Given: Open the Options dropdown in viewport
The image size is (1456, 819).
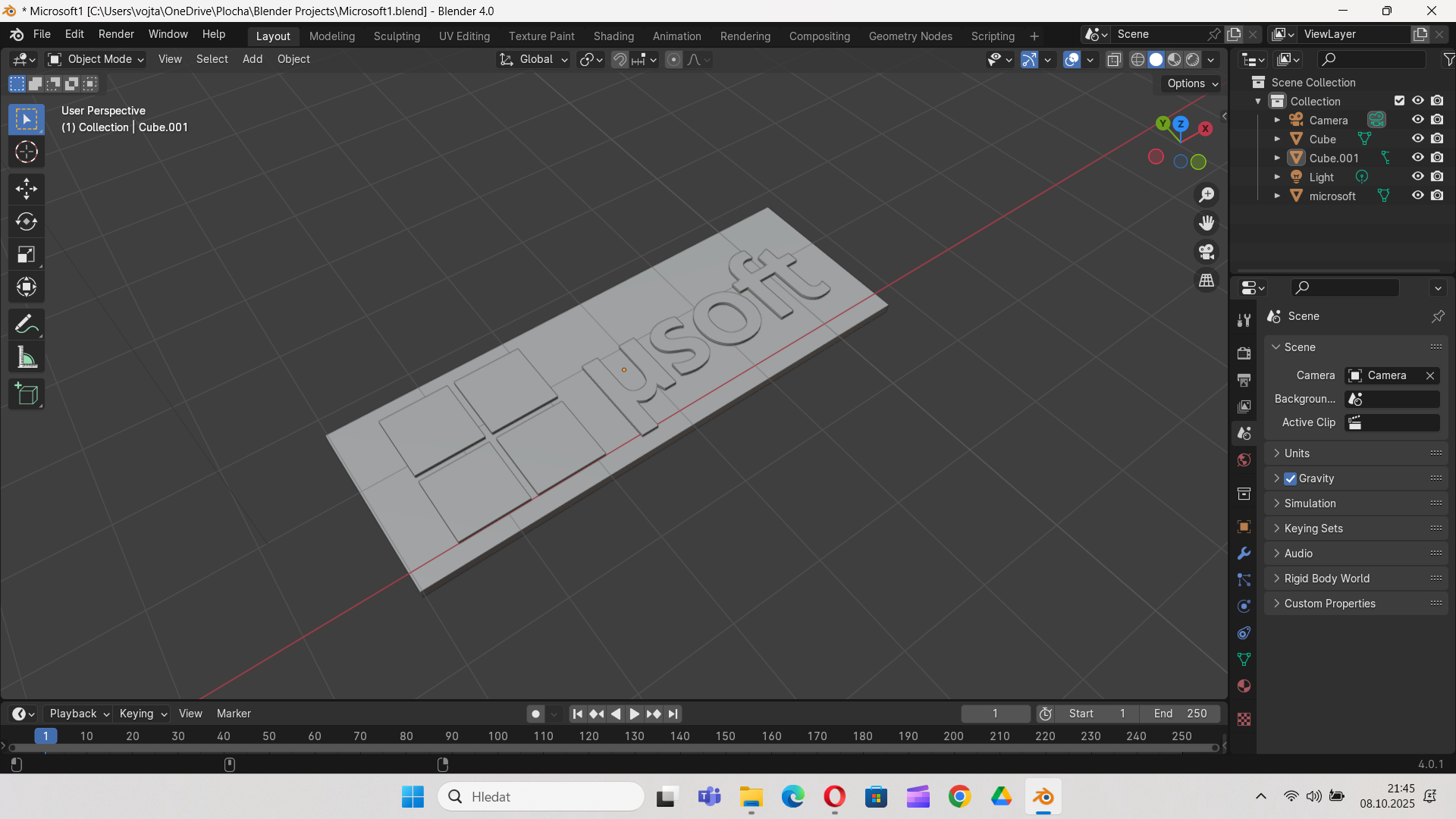Looking at the screenshot, I should tap(1192, 83).
